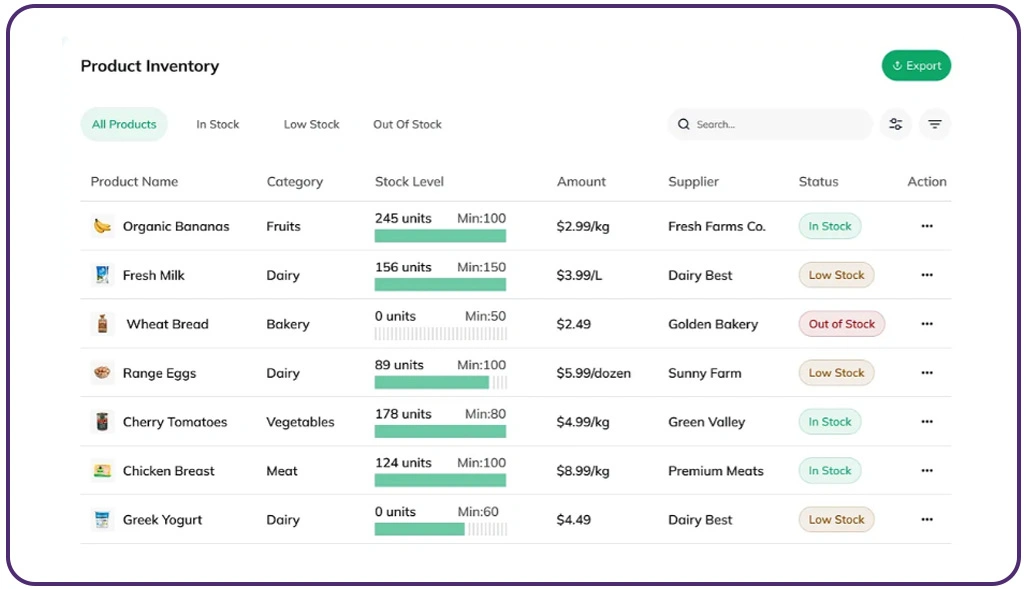Click the $5.99/dozen amount

coord(593,373)
